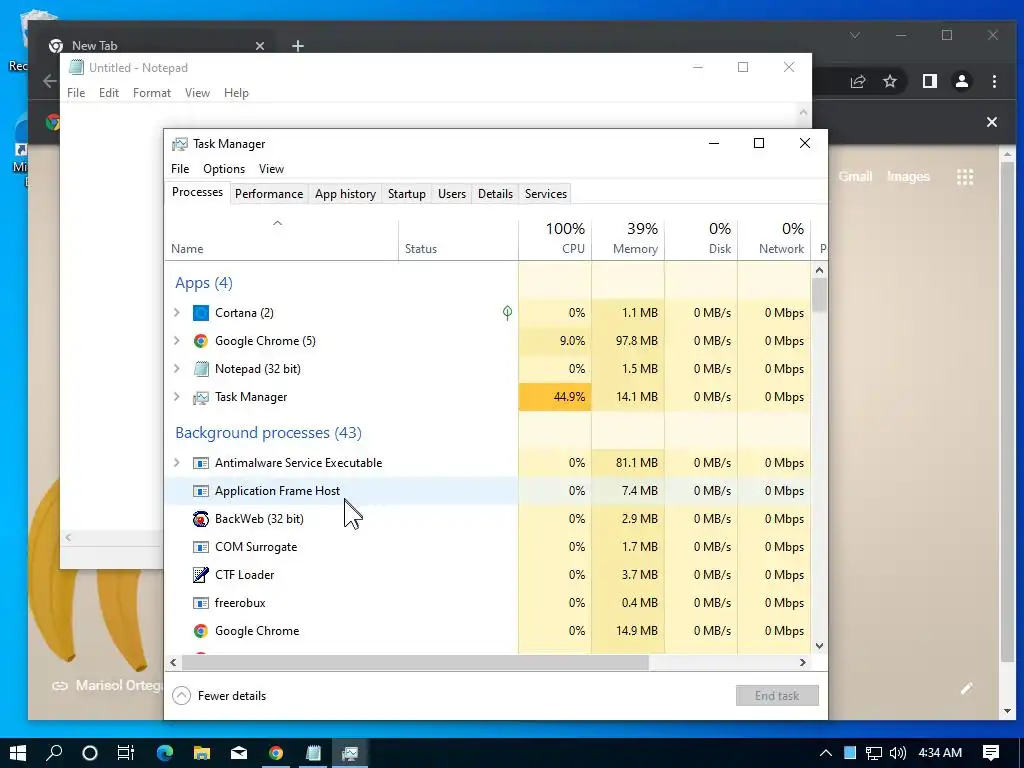Screen dimensions: 1024x768
Task: Click the Background processes (43) heading
Action: (x=268, y=433)
